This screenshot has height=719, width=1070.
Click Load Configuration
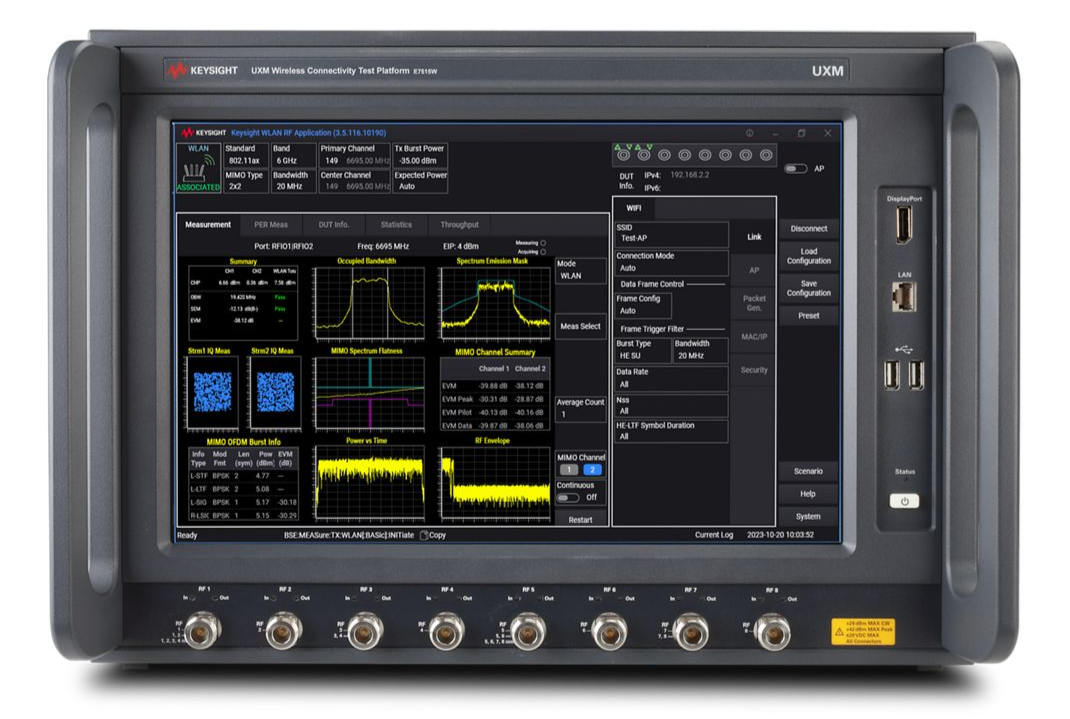pos(809,256)
